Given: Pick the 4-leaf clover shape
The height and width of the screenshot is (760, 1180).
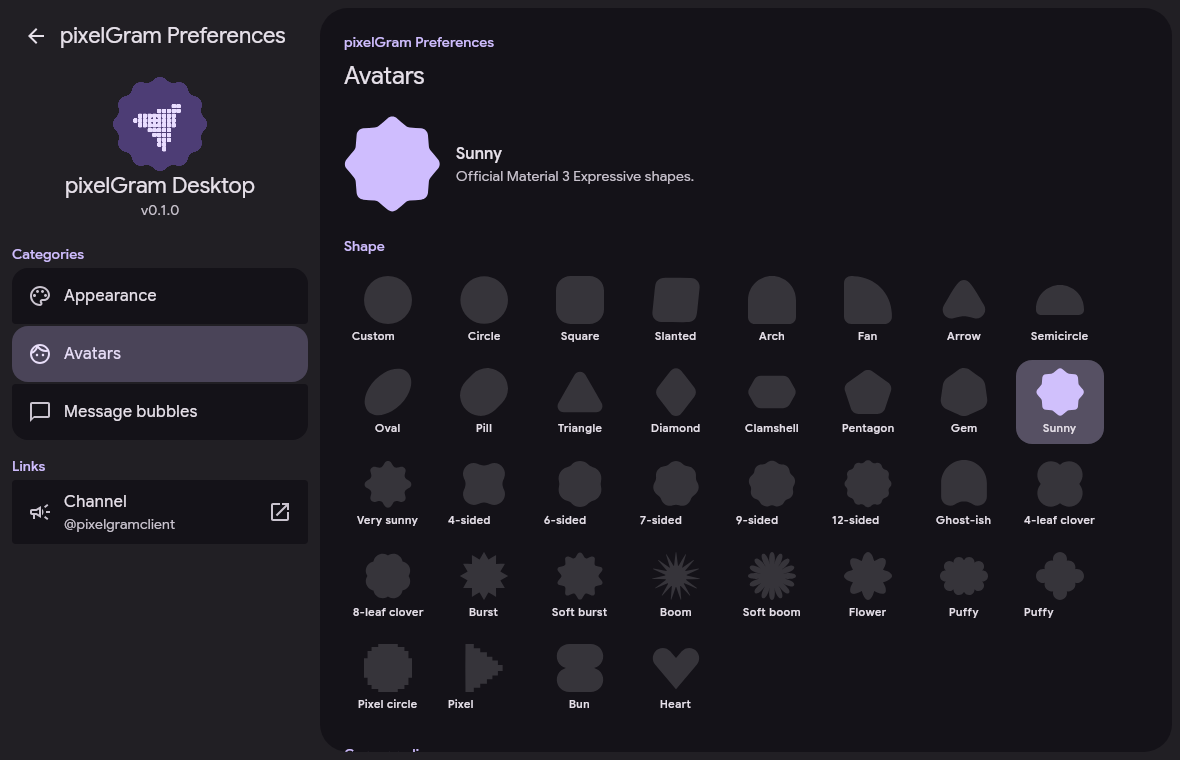Looking at the screenshot, I should point(1060,494).
